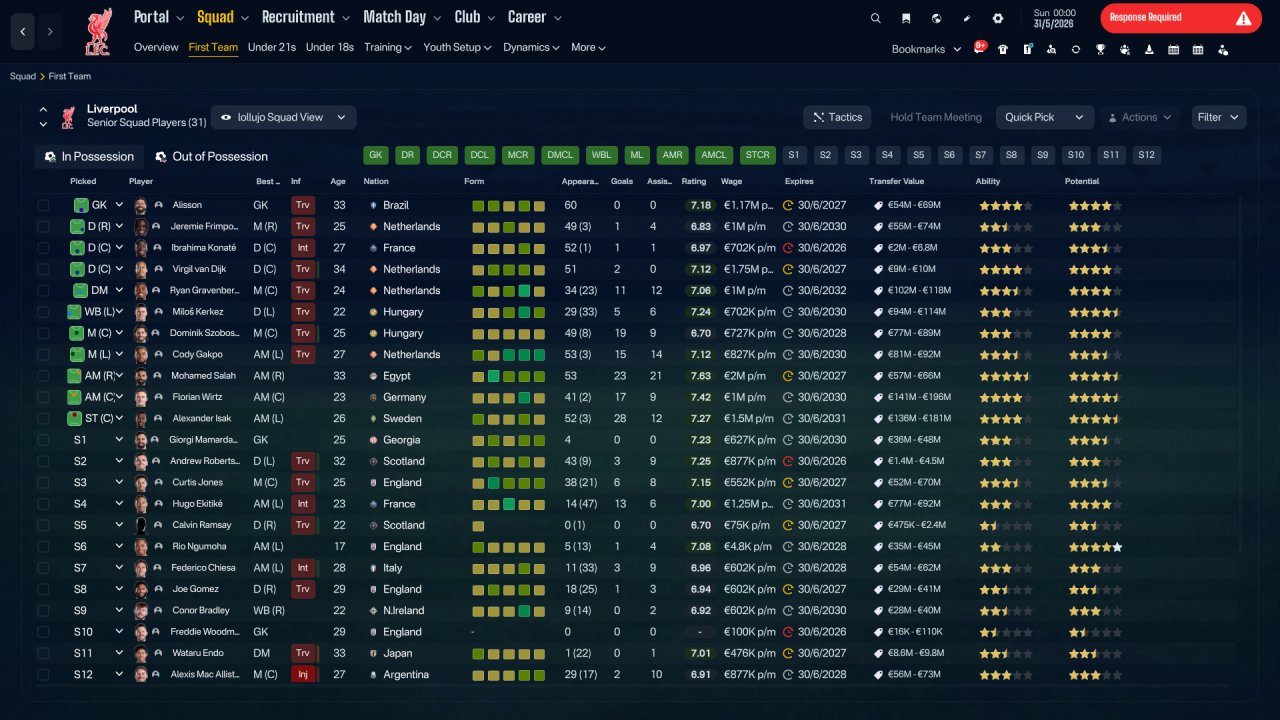Image resolution: width=1280 pixels, height=720 pixels.
Task: Tick the checkbox for Rio Ngumoha
Action: pos(43,546)
